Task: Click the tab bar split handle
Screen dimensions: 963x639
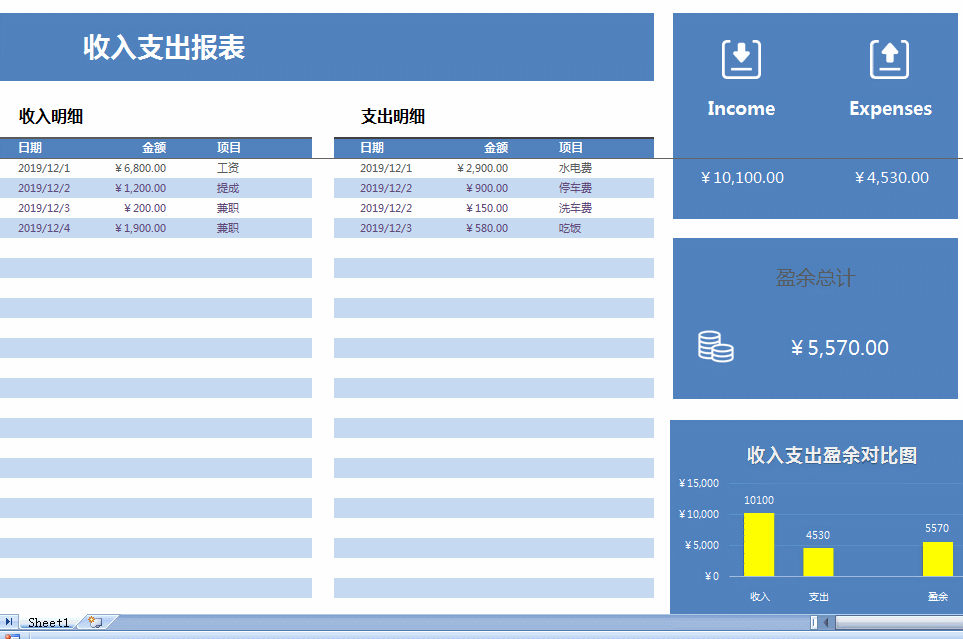Action: coord(814,622)
